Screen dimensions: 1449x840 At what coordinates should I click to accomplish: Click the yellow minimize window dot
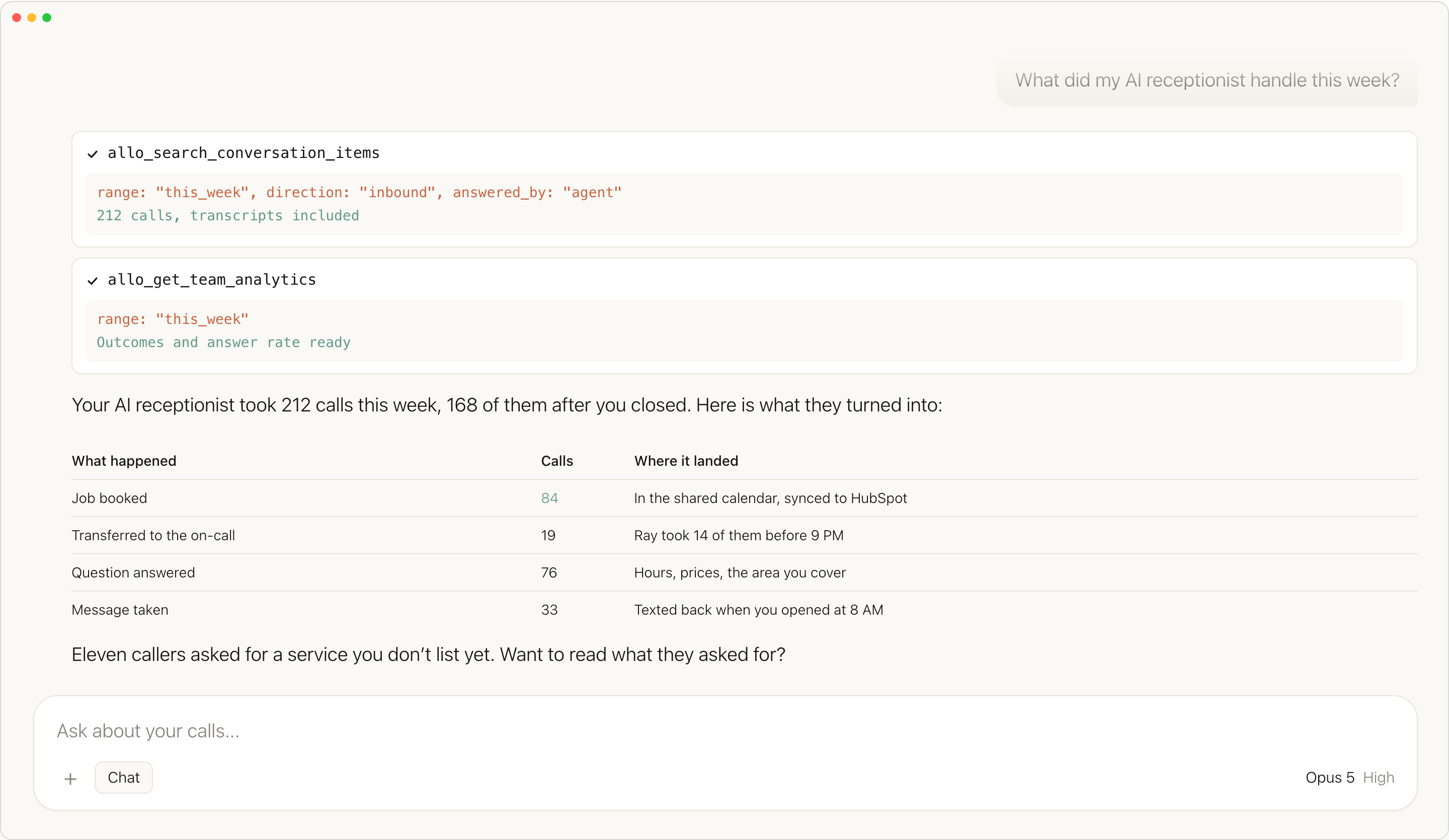(x=32, y=18)
